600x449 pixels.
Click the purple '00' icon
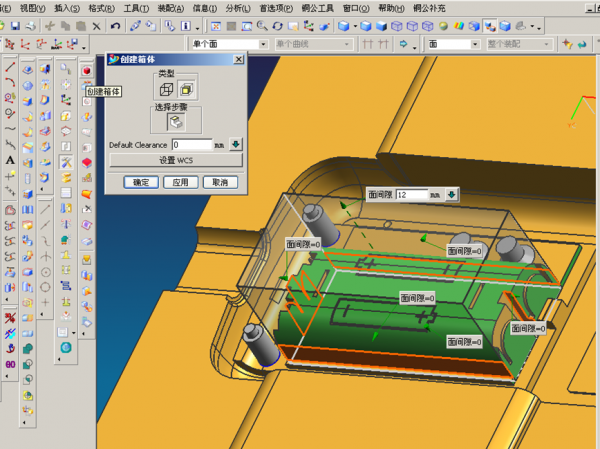[x=10, y=364]
